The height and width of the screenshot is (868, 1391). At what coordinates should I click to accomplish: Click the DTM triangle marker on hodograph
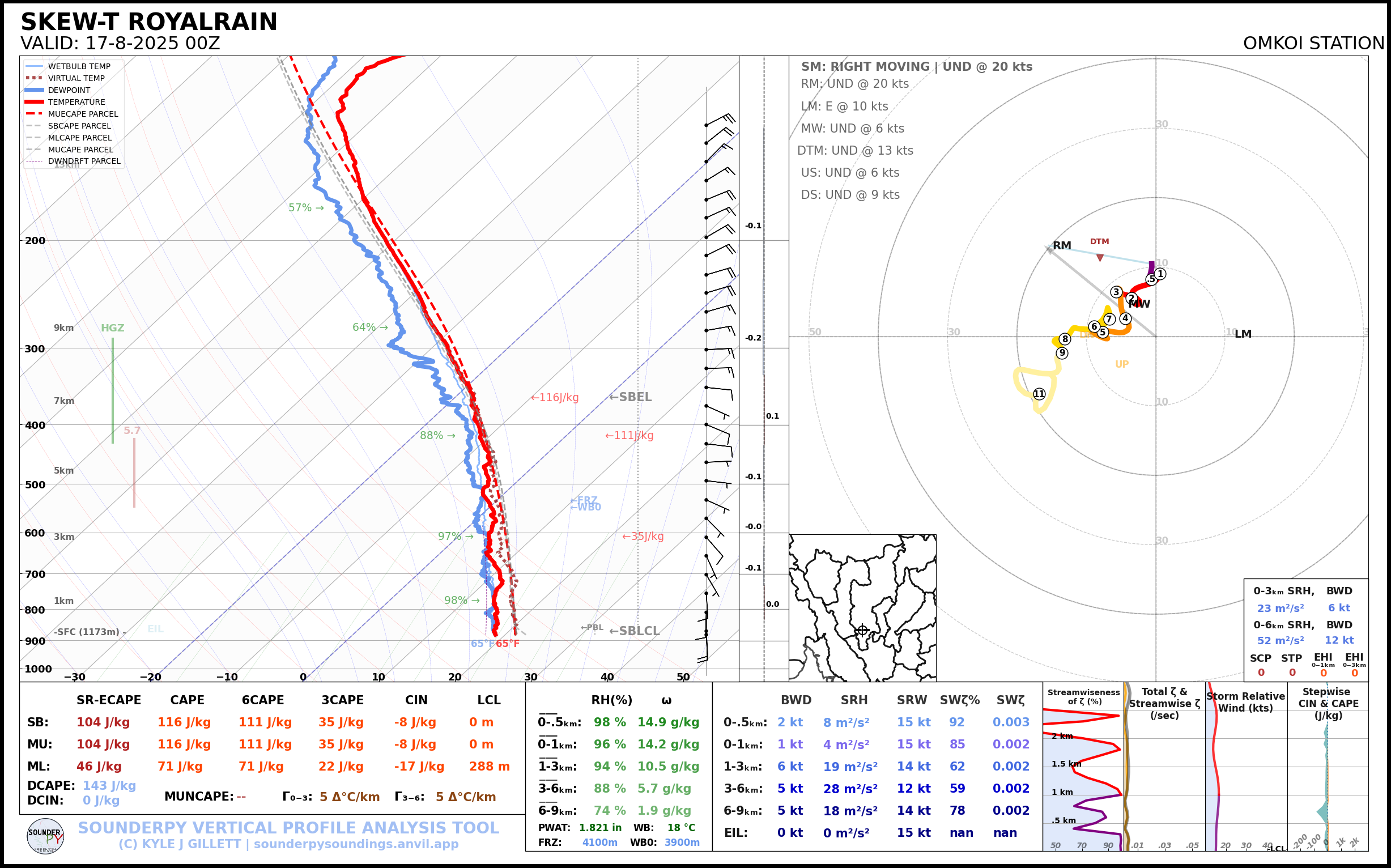pyautogui.click(x=1099, y=258)
